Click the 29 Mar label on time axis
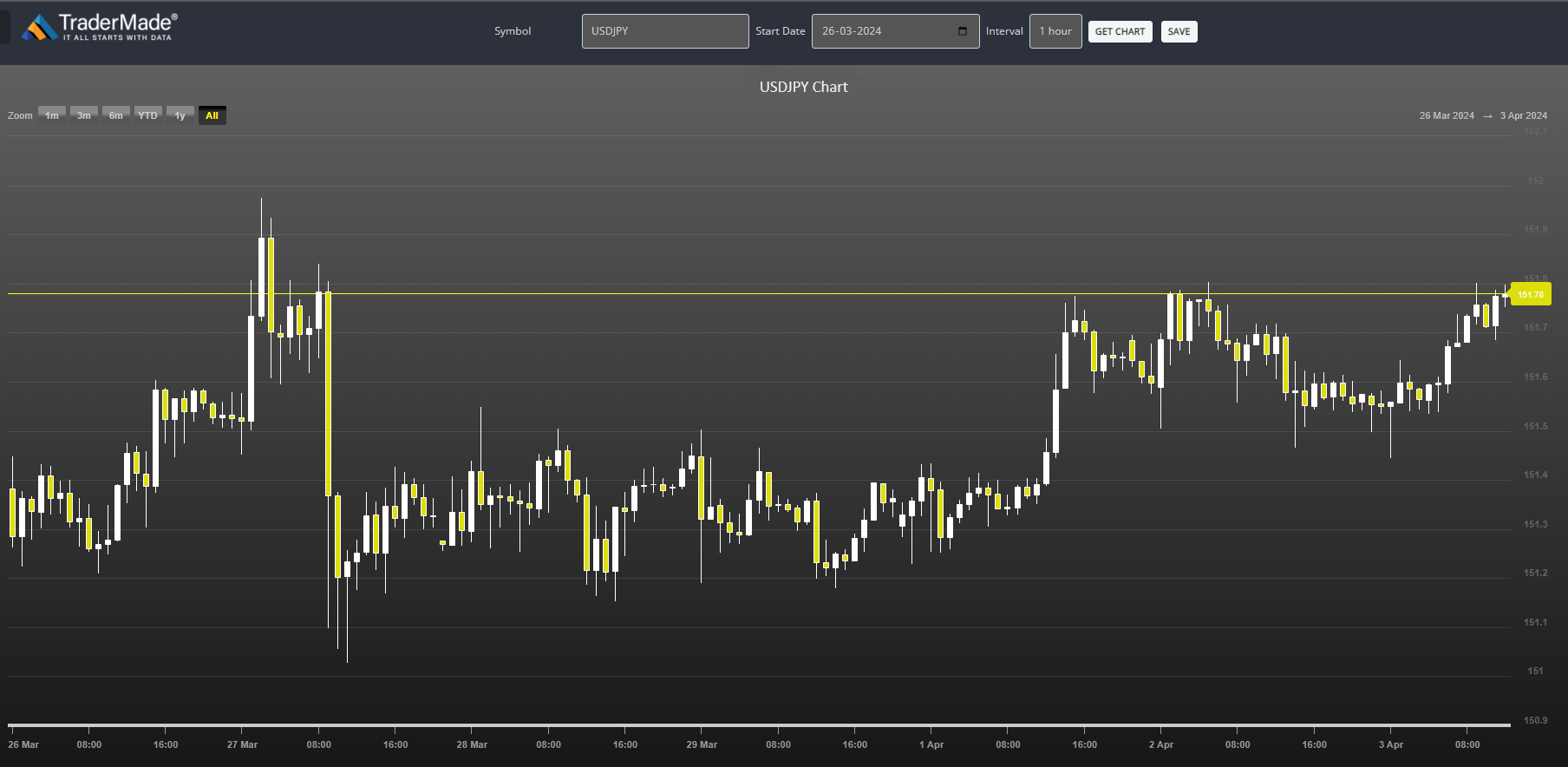The height and width of the screenshot is (767, 1568). tap(702, 744)
